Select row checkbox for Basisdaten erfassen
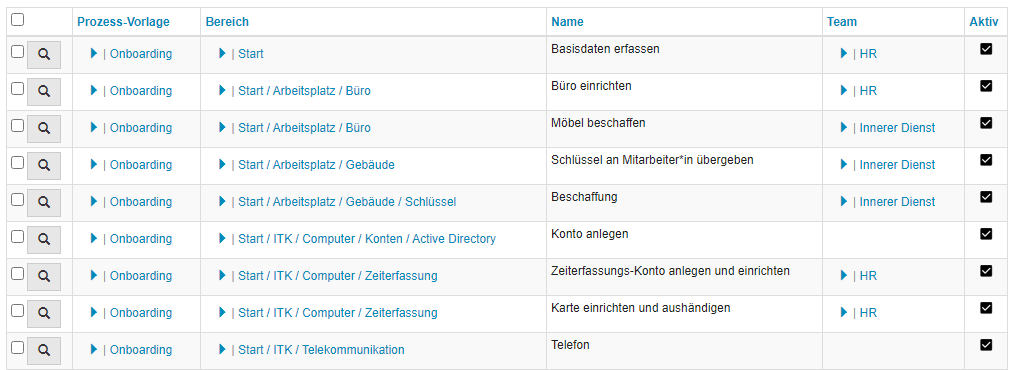 pyautogui.click(x=18, y=51)
